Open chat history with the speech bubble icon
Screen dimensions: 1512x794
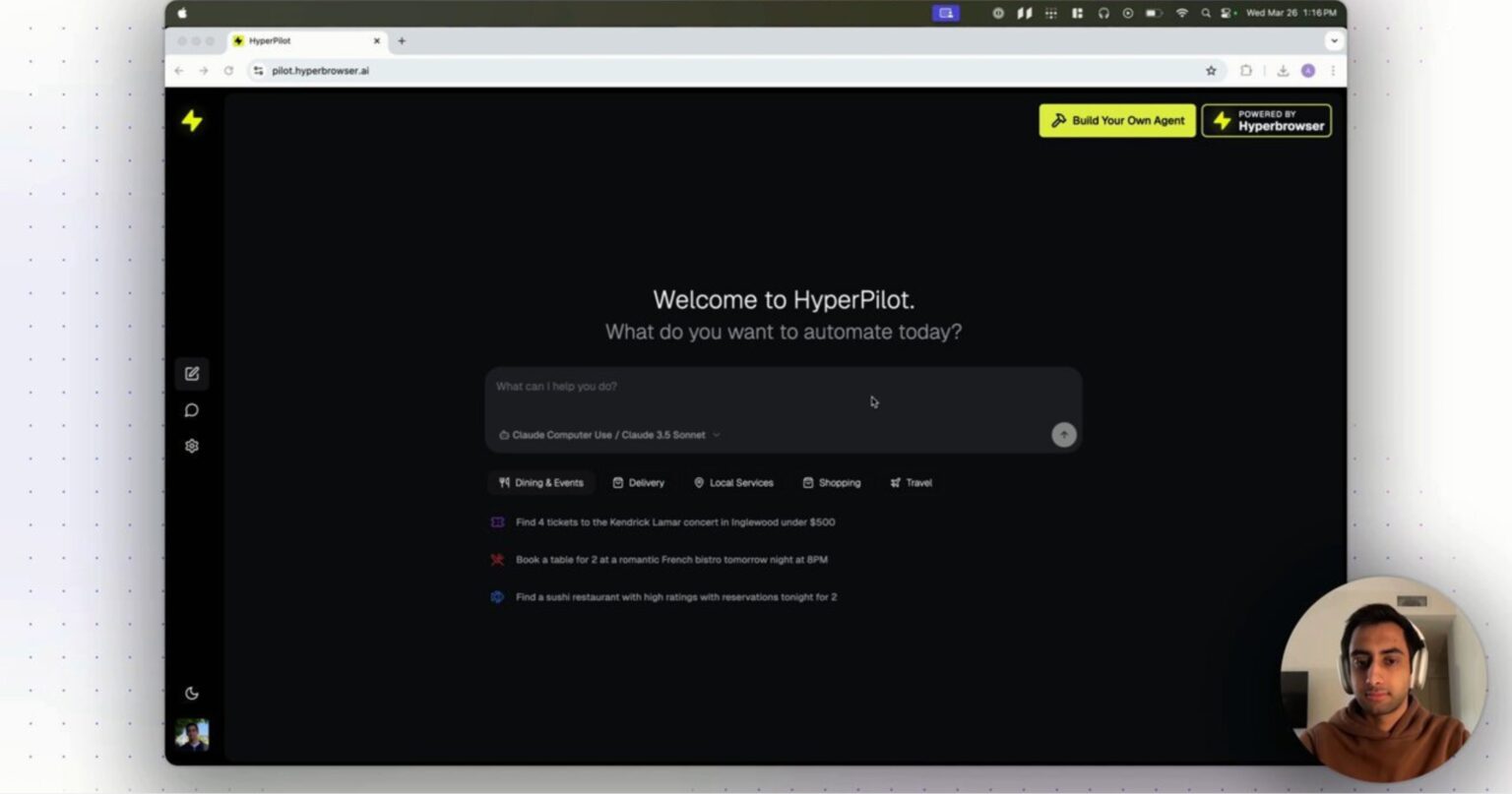click(192, 410)
